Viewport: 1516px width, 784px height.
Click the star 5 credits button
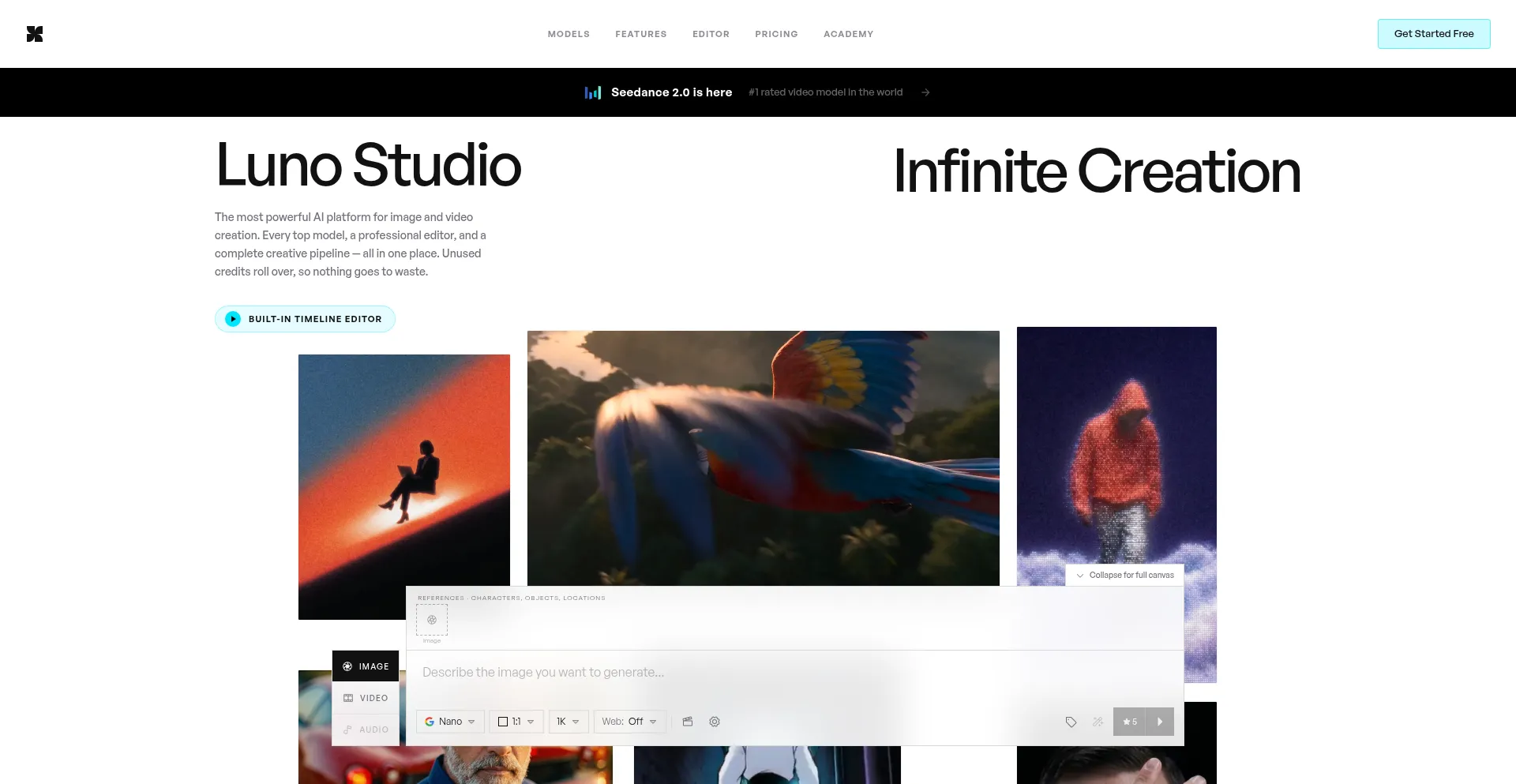click(1130, 722)
